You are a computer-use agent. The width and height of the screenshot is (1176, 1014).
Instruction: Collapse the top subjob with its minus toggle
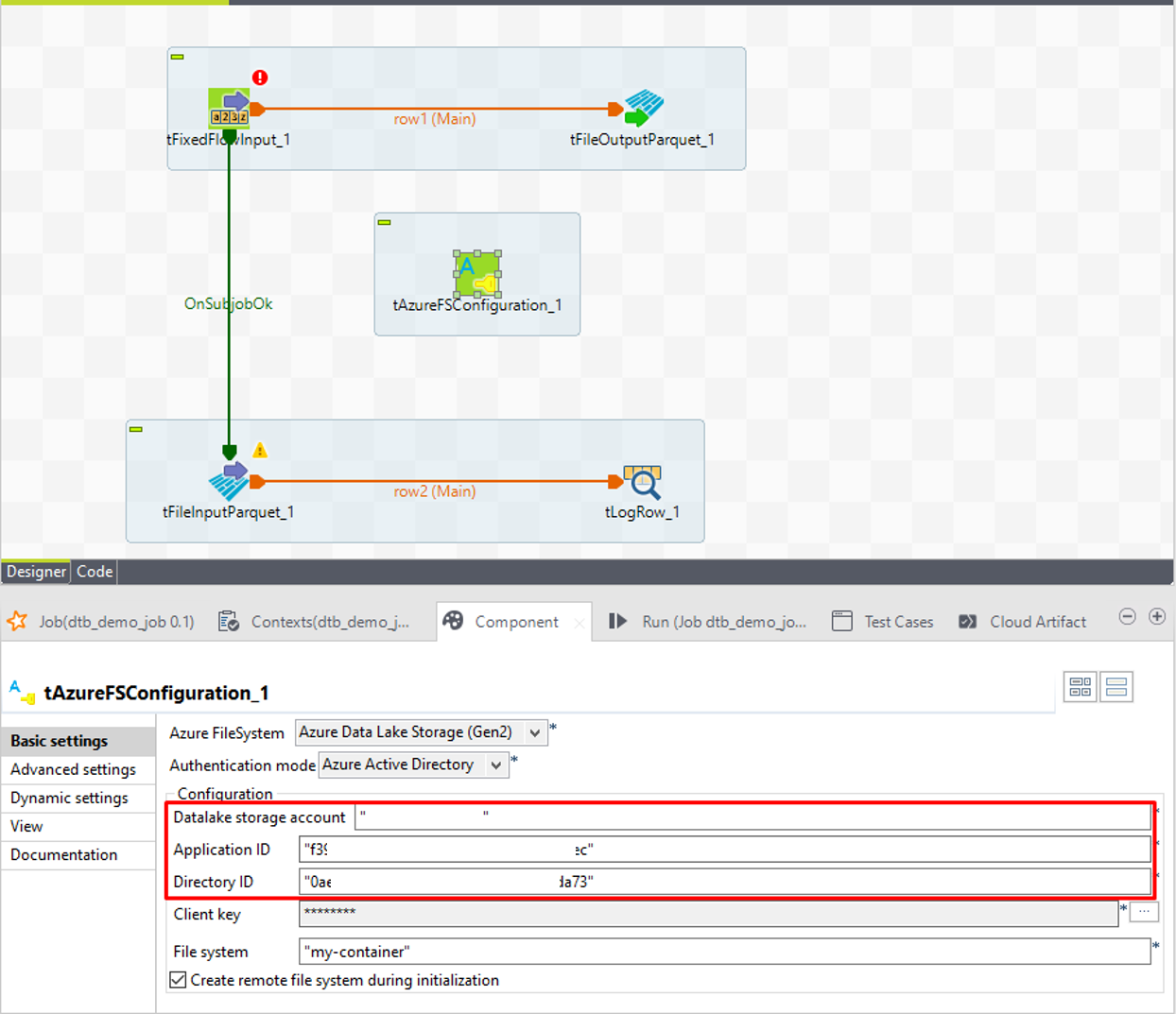pos(177,57)
